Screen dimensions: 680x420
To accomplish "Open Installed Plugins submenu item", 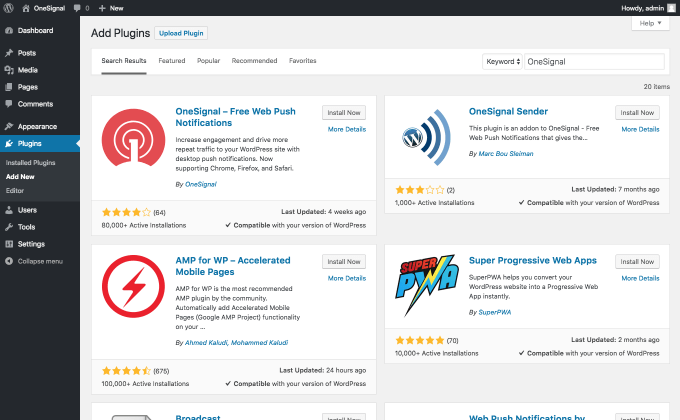I will [x=30, y=163].
